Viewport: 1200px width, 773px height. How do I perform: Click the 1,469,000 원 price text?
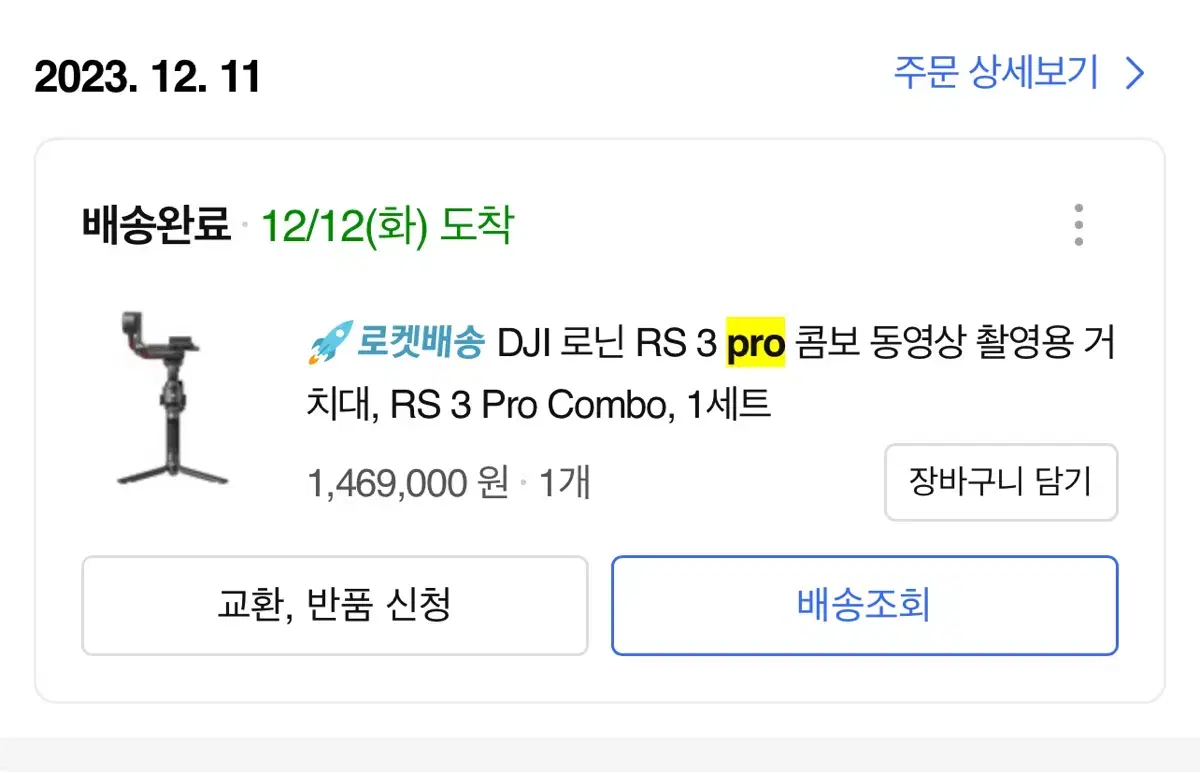[408, 484]
